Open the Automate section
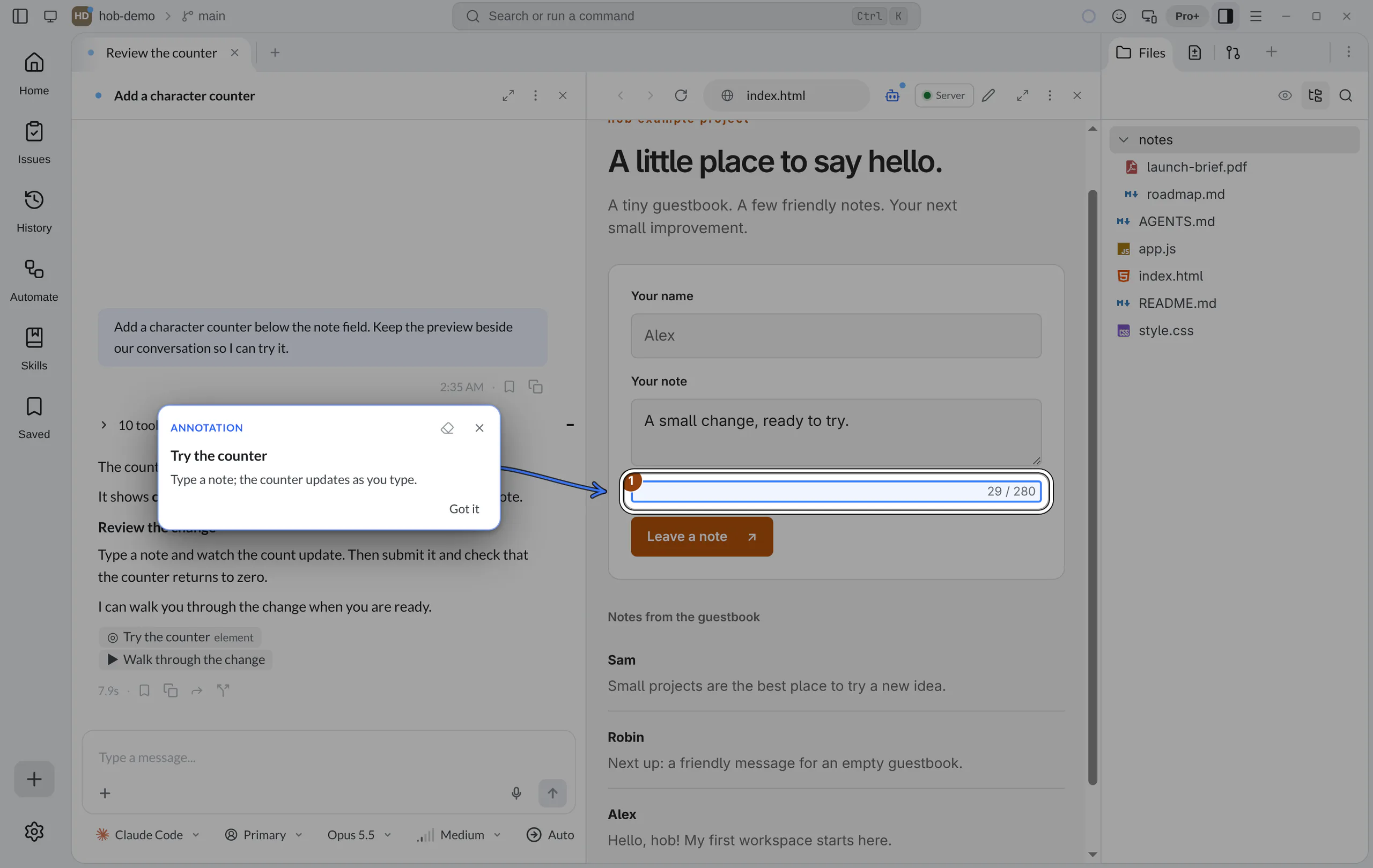Viewport: 1373px width, 868px height. tap(34, 280)
